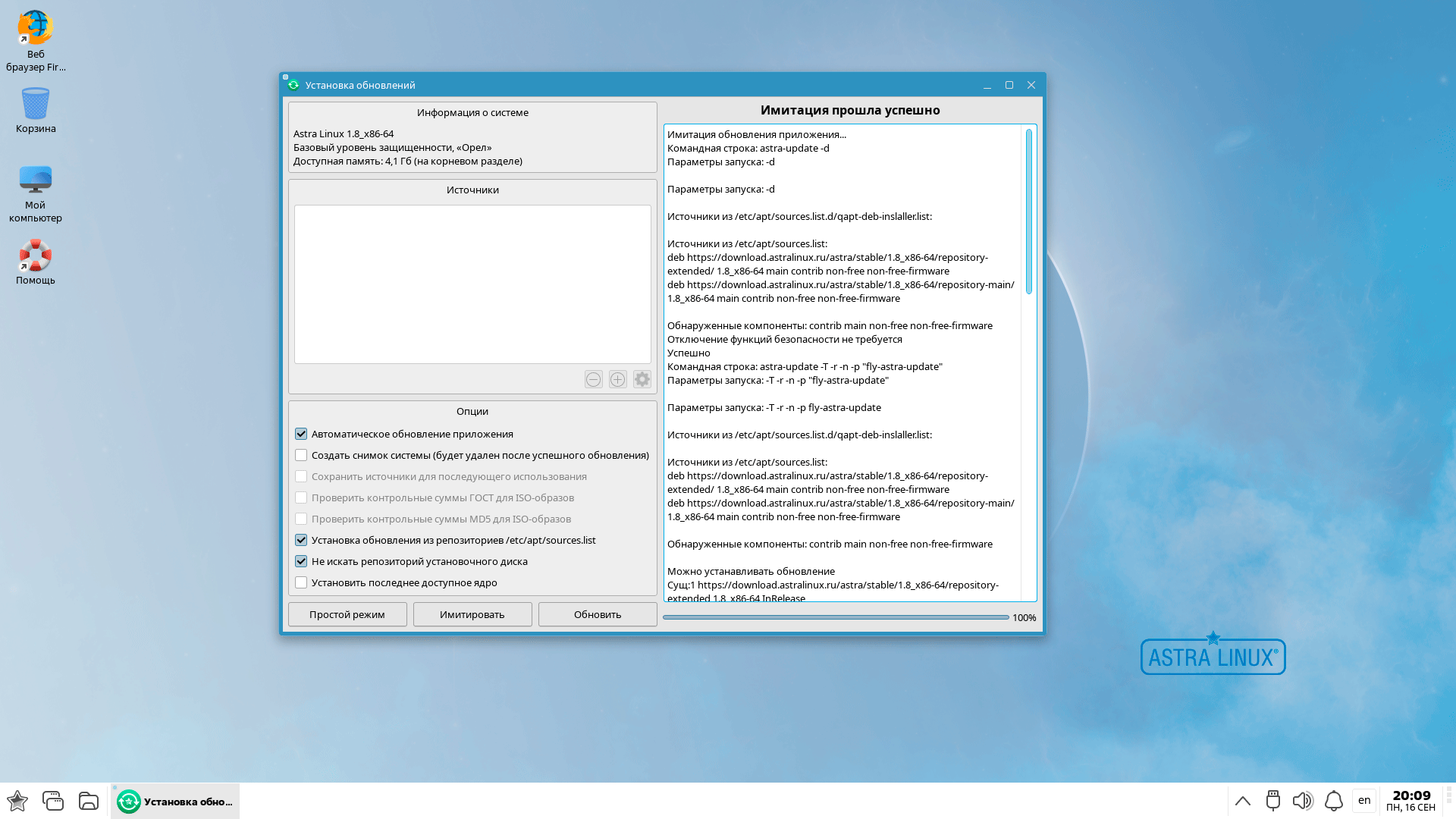
Task: Open the clock showing 20:09
Action: point(1411,801)
